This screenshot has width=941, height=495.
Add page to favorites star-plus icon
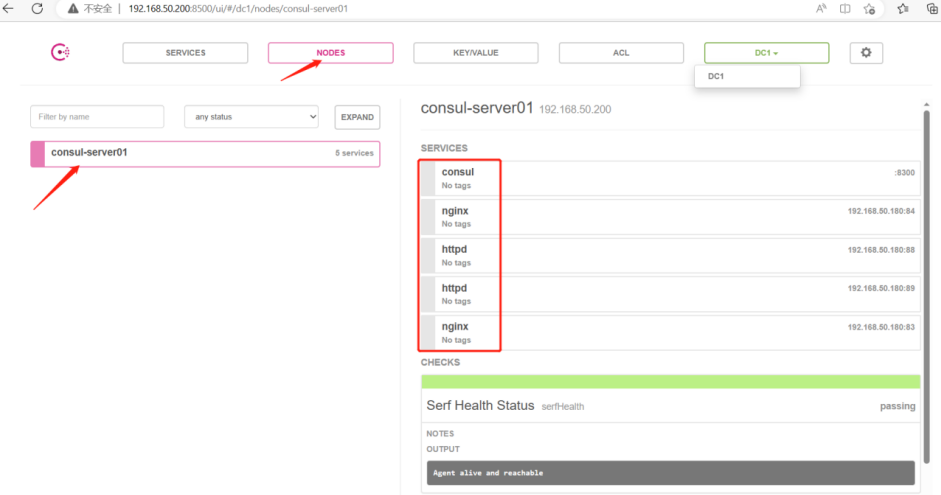click(x=870, y=8)
